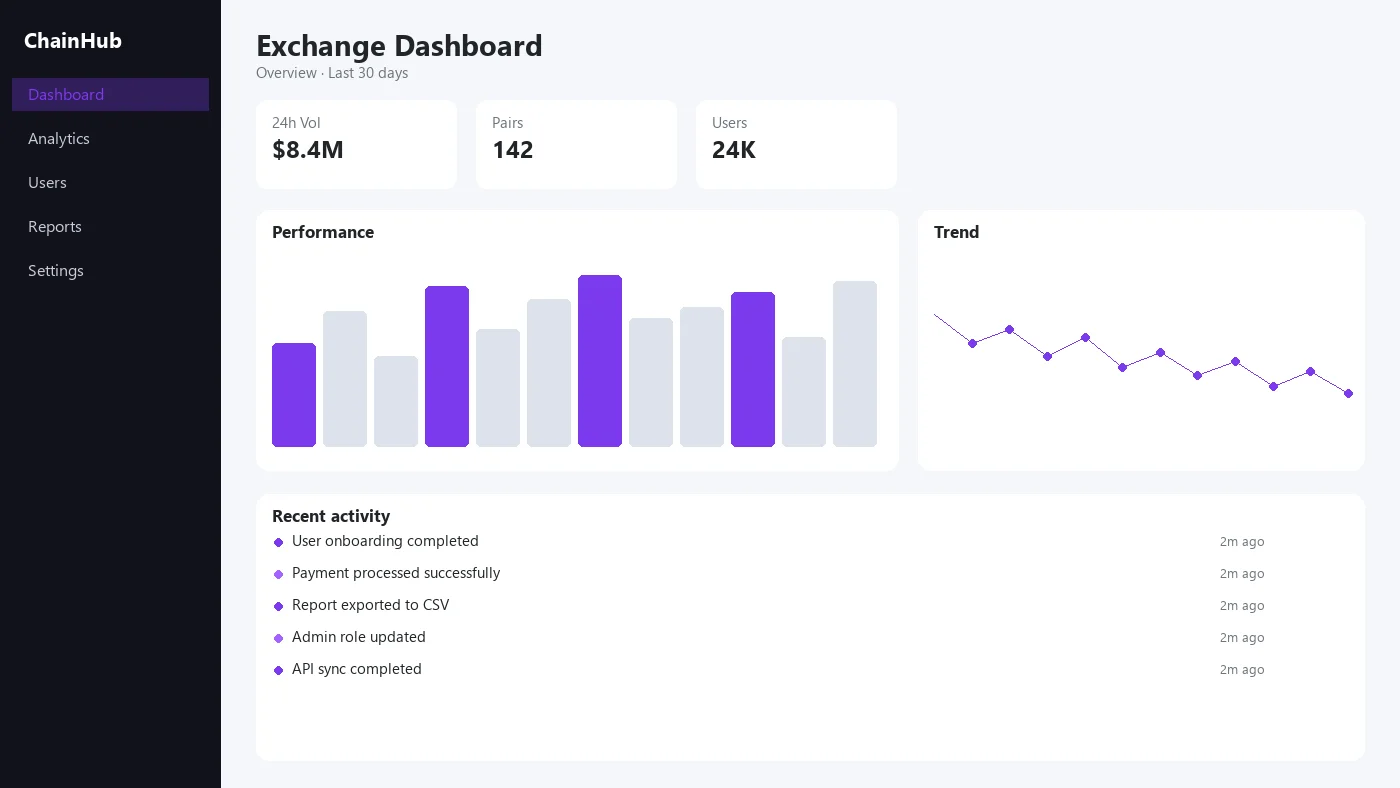
Task: Click '2m ago' timestamp for User onboarding completed
Action: tap(1242, 542)
